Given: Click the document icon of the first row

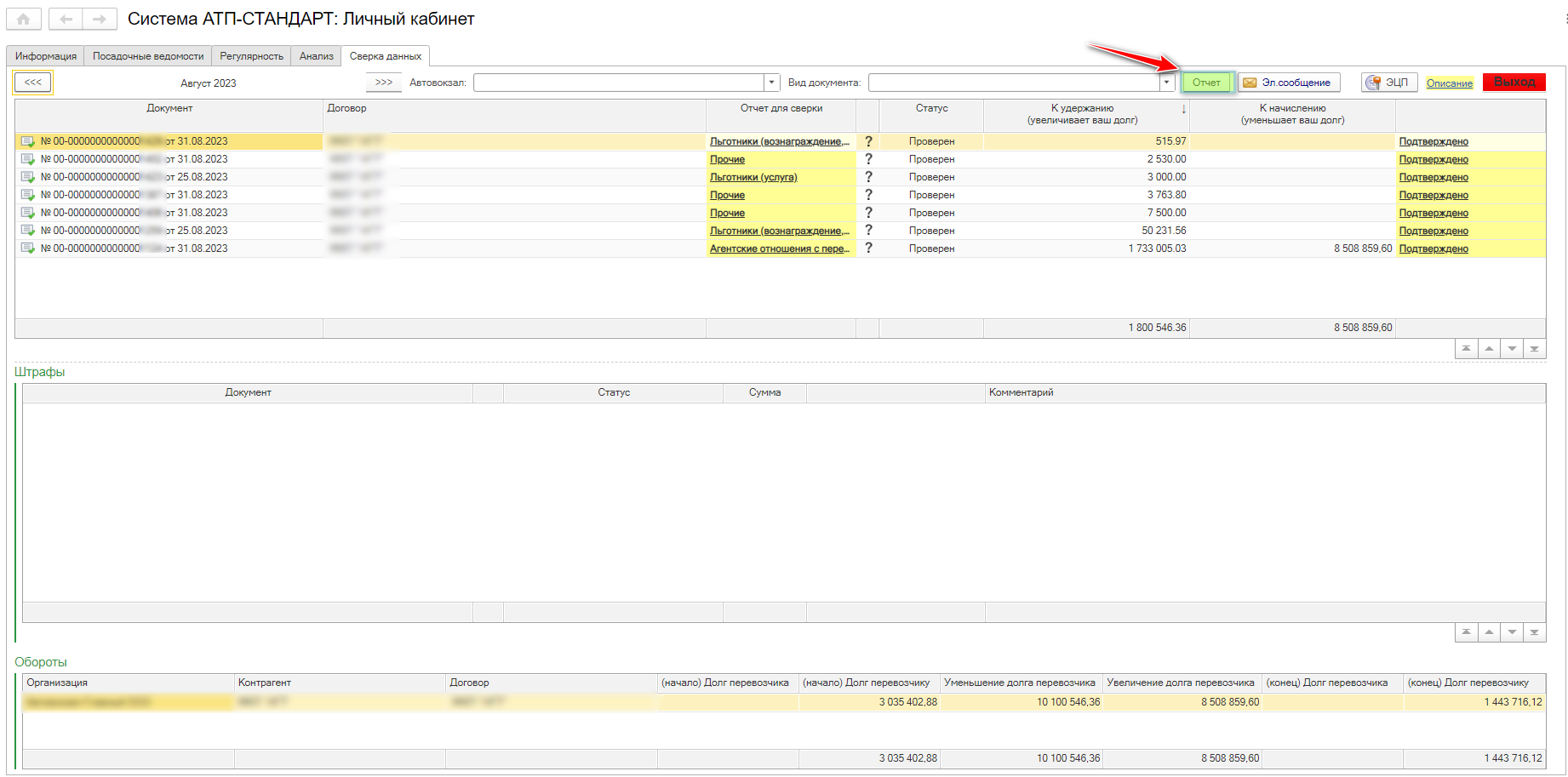Looking at the screenshot, I should (28, 141).
